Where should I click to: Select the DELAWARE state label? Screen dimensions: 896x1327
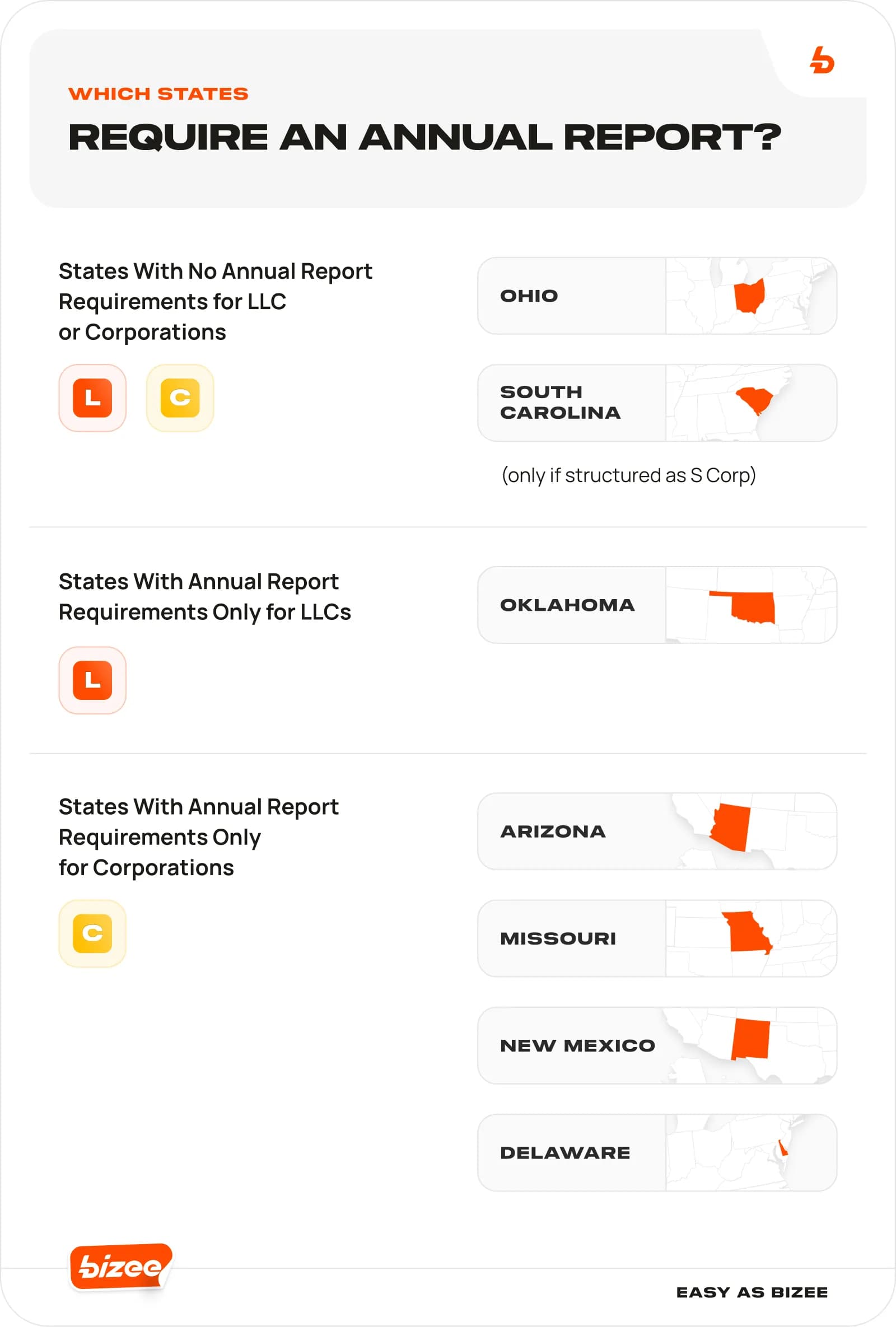[x=565, y=1153]
